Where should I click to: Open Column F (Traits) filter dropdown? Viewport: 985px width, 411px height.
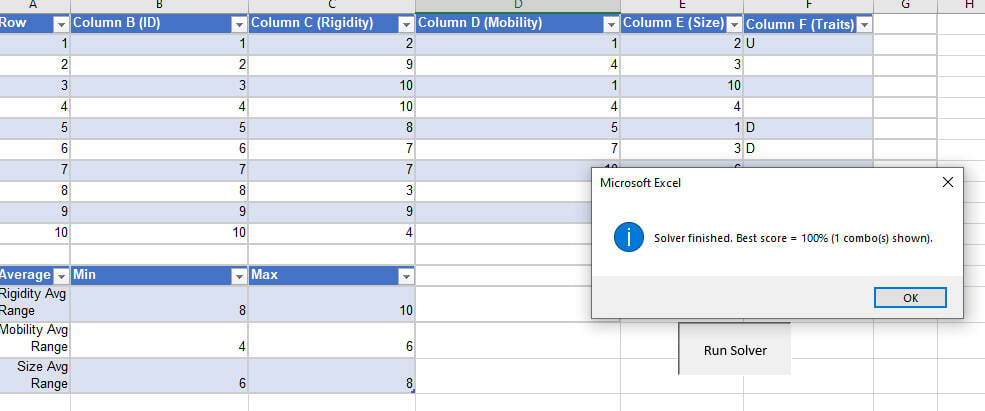864,25
